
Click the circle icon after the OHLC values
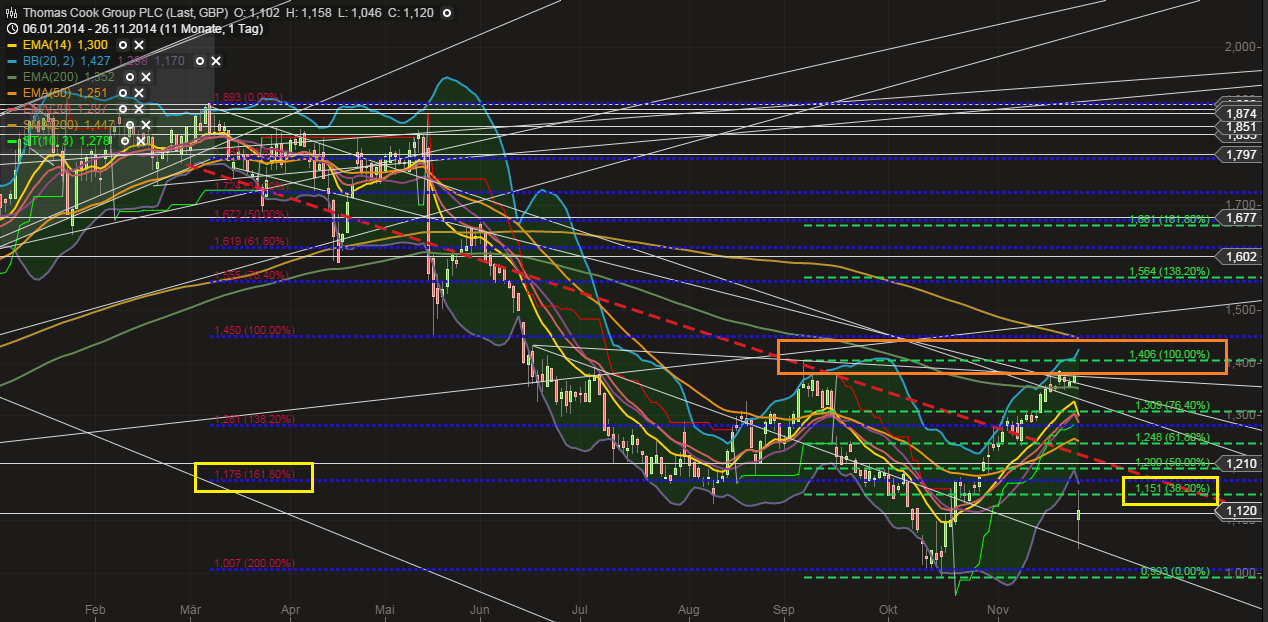[446, 13]
